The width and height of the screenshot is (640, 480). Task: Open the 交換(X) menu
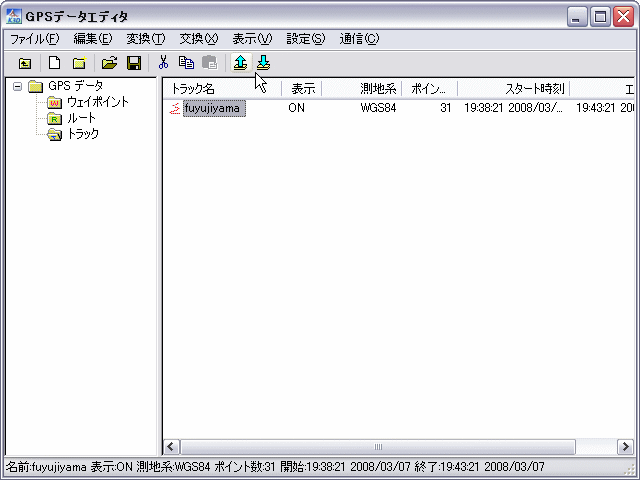click(x=199, y=39)
